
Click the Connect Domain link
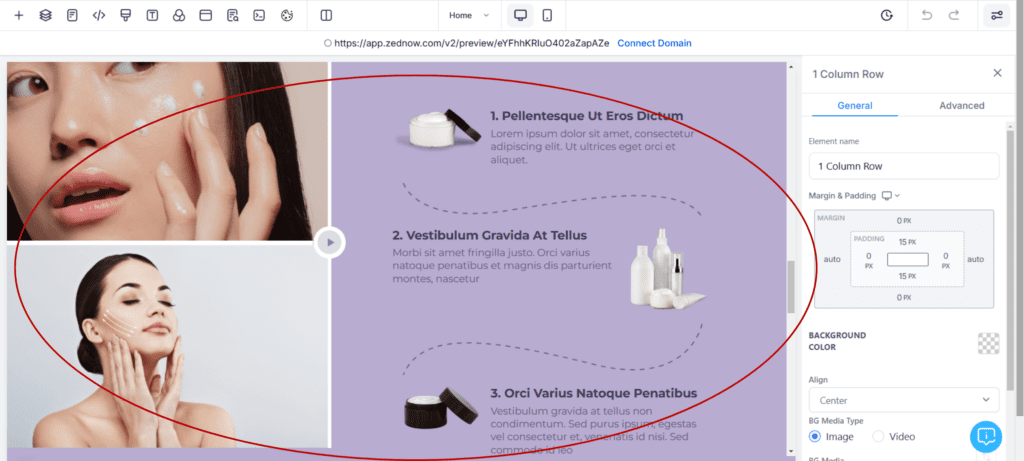pyautogui.click(x=654, y=43)
